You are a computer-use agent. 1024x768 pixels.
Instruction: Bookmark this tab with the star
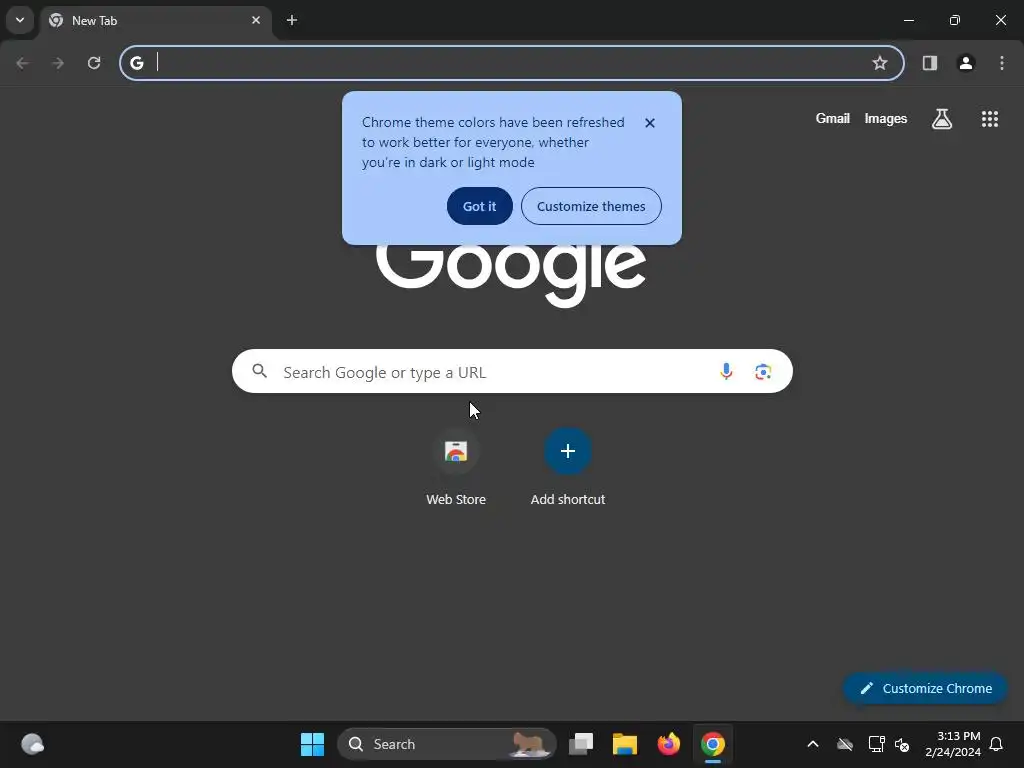point(880,63)
